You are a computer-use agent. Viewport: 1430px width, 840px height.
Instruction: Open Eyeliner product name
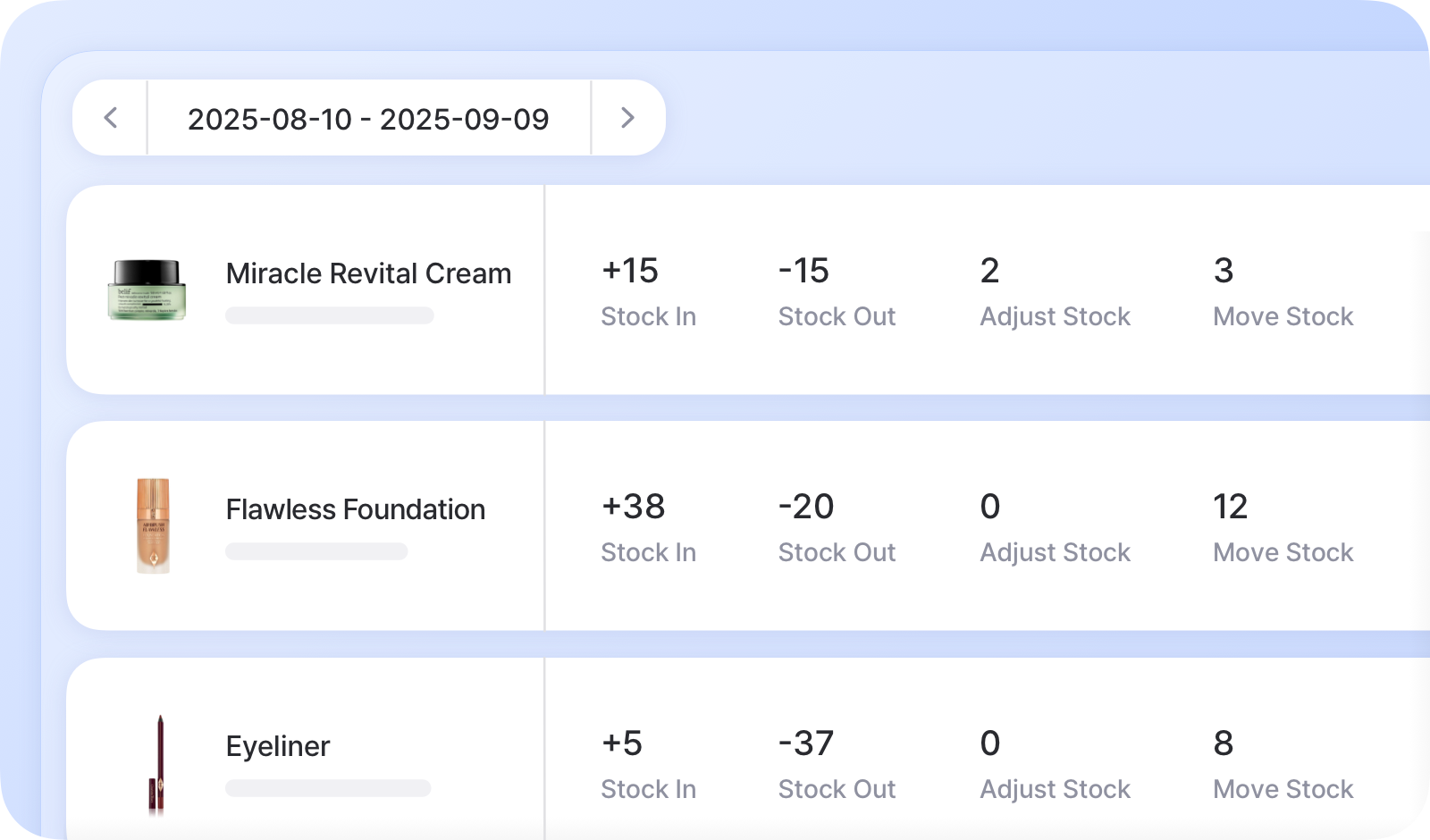click(x=278, y=746)
